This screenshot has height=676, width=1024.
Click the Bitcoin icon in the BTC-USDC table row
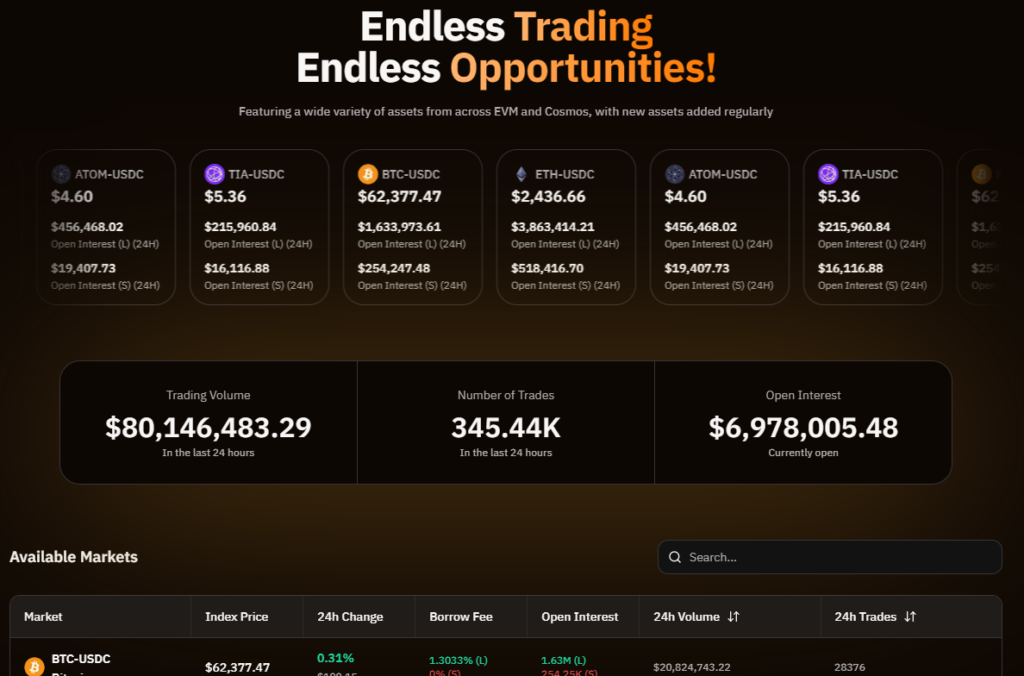click(x=34, y=666)
